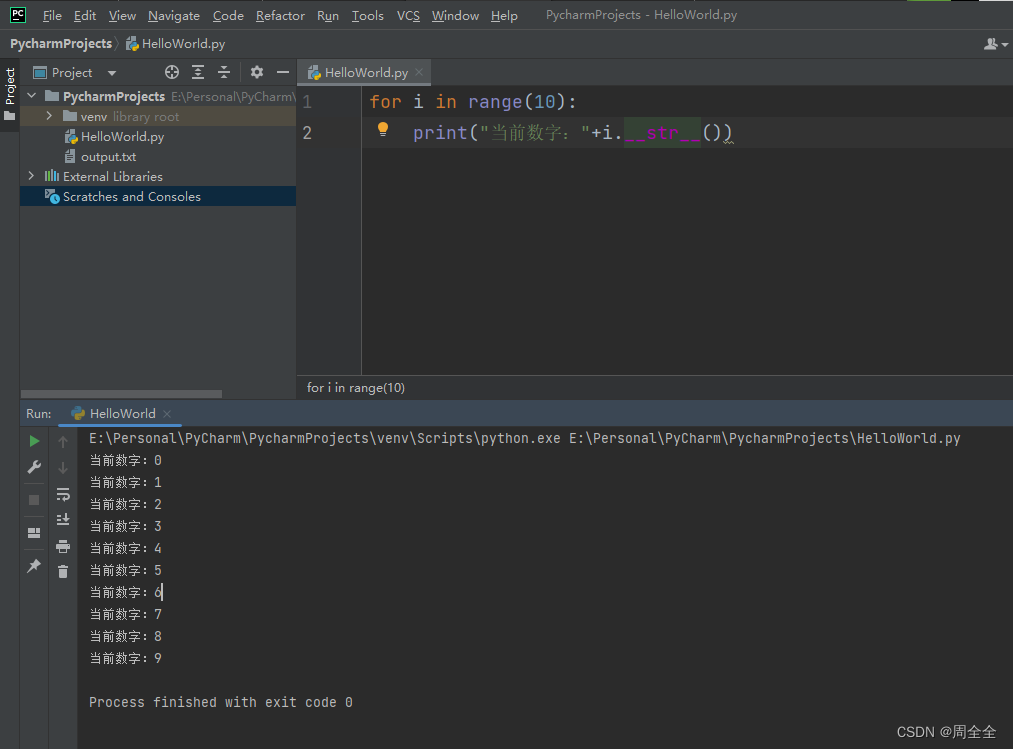Click the Select Opened File locate icon

[x=172, y=72]
